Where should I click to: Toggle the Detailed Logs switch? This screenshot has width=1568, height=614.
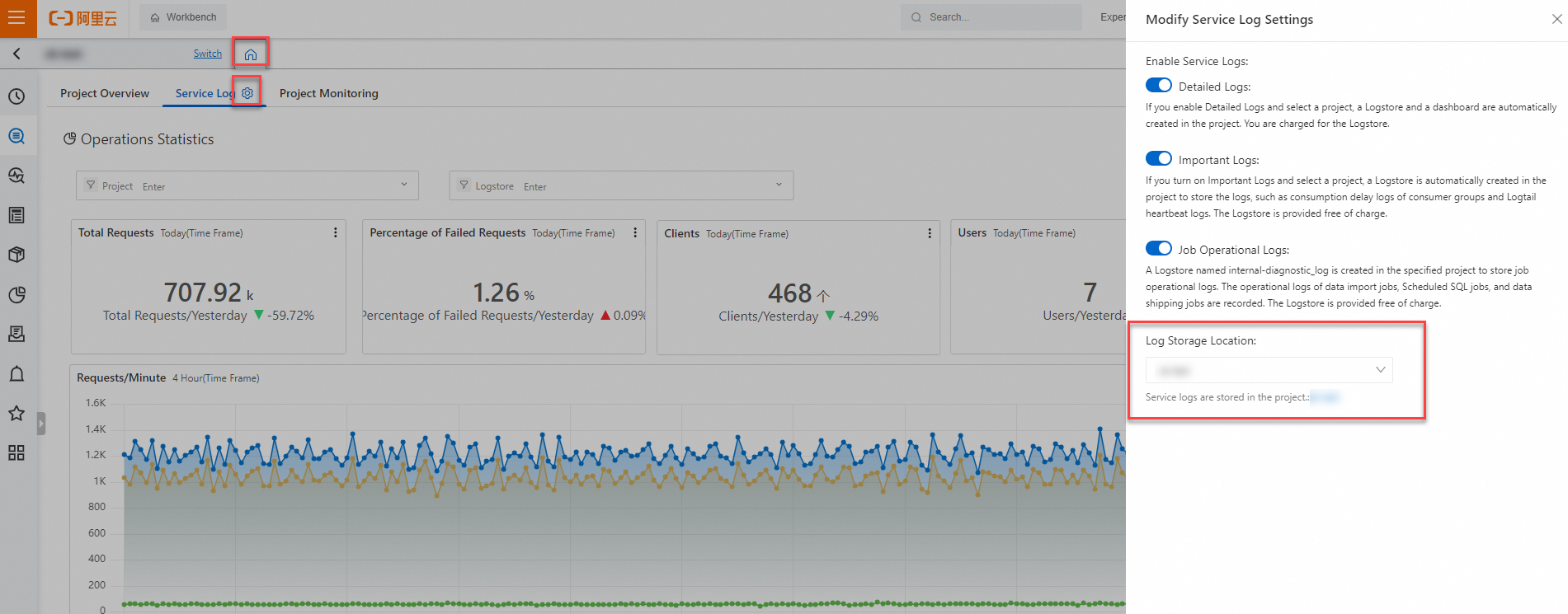(1159, 86)
